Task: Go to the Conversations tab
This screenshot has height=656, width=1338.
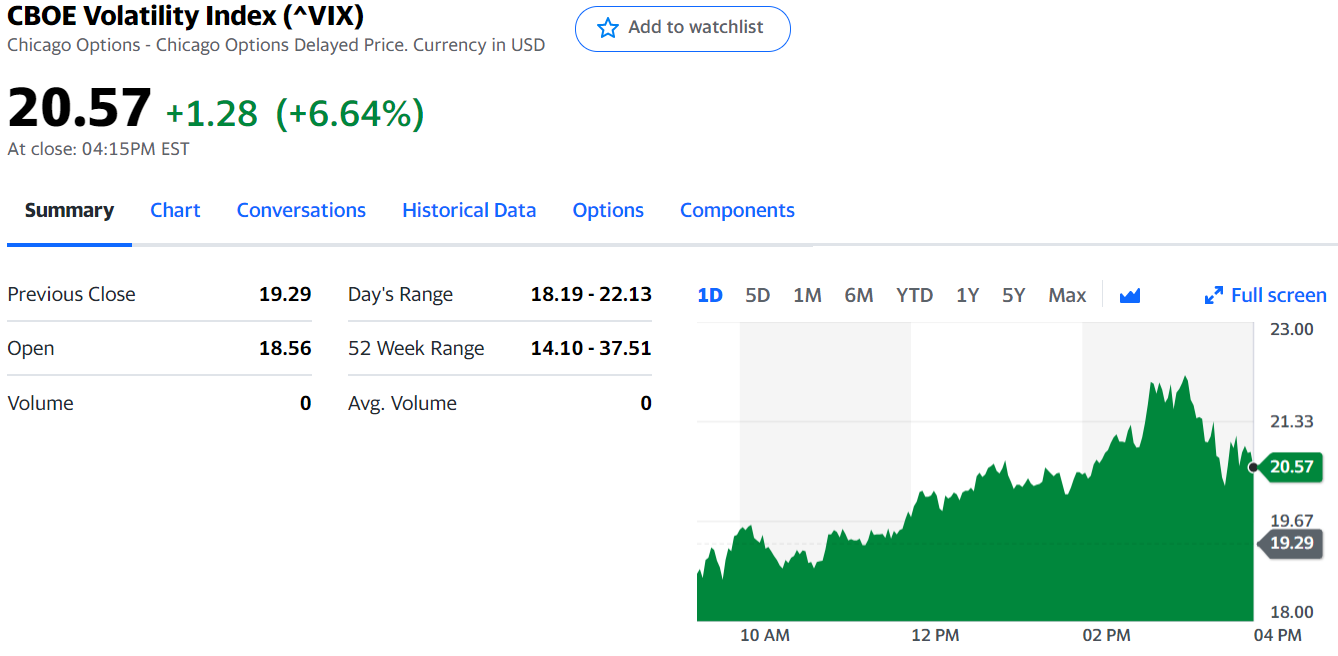Action: tap(301, 210)
